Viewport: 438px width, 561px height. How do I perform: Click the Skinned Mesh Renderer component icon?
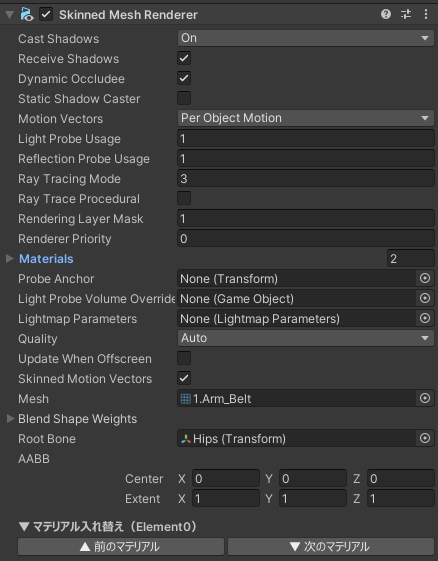tap(27, 15)
